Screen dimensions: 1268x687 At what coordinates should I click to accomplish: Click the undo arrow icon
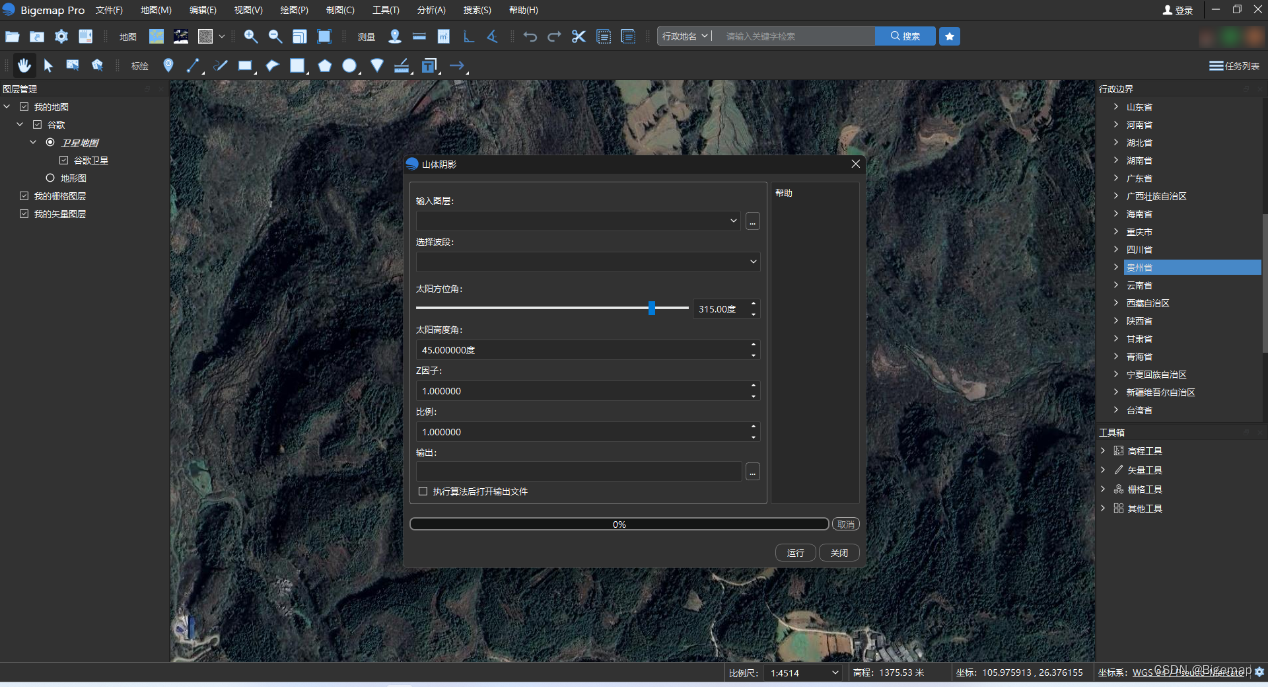pyautogui.click(x=530, y=37)
